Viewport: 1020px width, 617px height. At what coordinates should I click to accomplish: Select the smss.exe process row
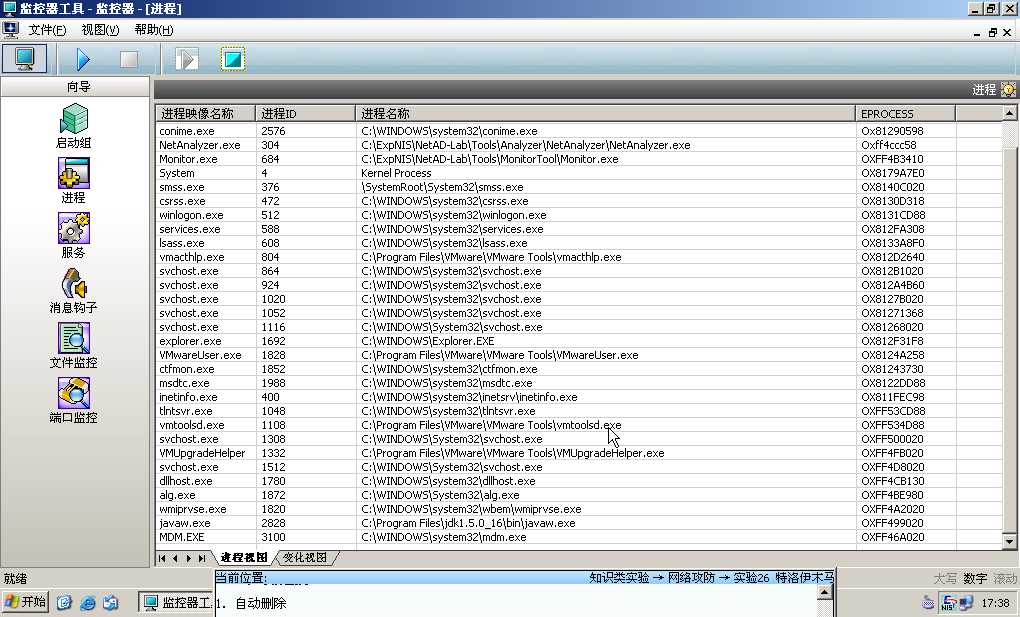coord(579,187)
